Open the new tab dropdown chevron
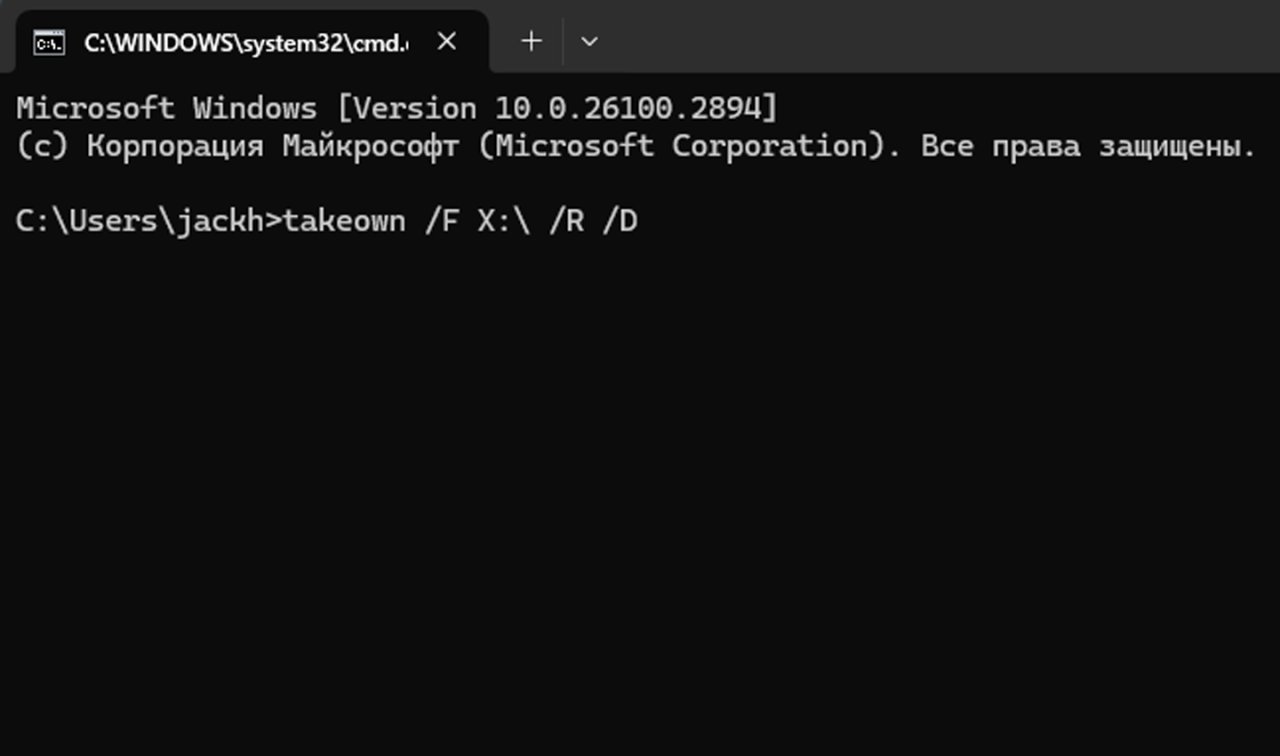The height and width of the screenshot is (756, 1280). tap(589, 41)
